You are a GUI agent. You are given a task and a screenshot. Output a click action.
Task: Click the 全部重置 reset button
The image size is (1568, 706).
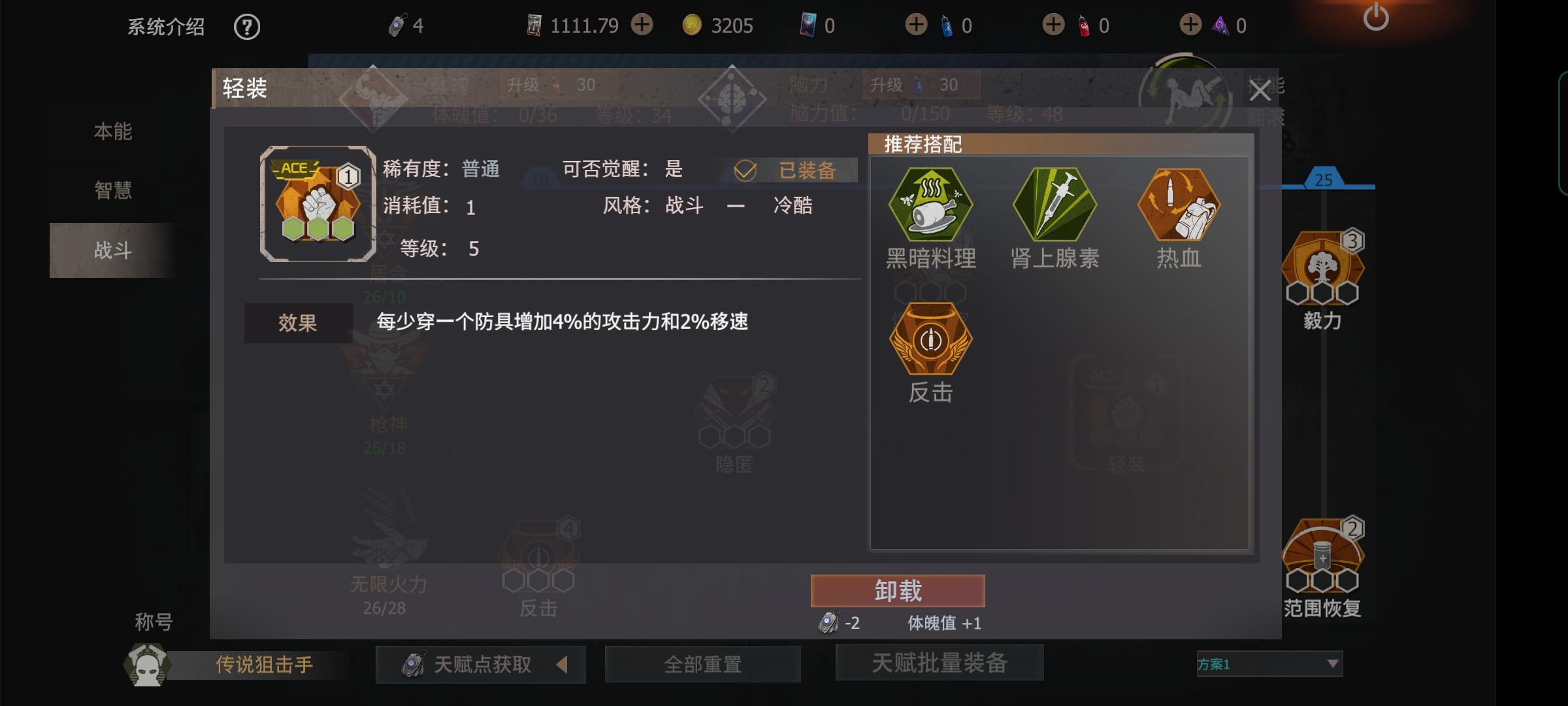click(x=703, y=664)
